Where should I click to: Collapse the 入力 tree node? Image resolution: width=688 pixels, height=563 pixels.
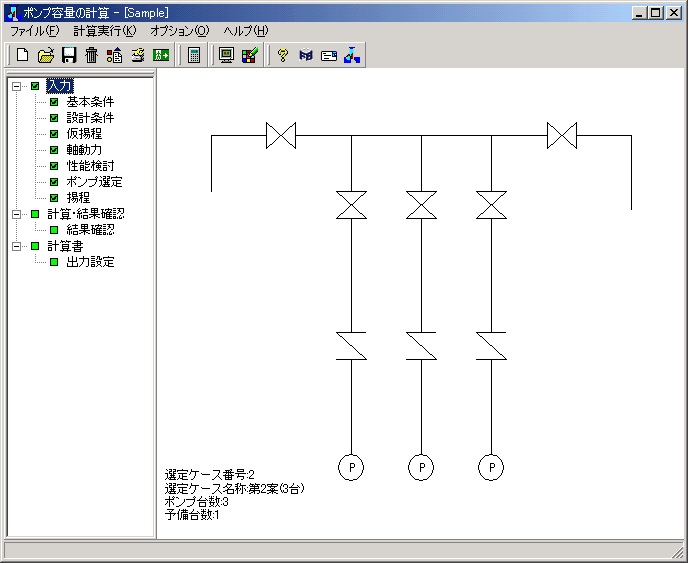16,86
